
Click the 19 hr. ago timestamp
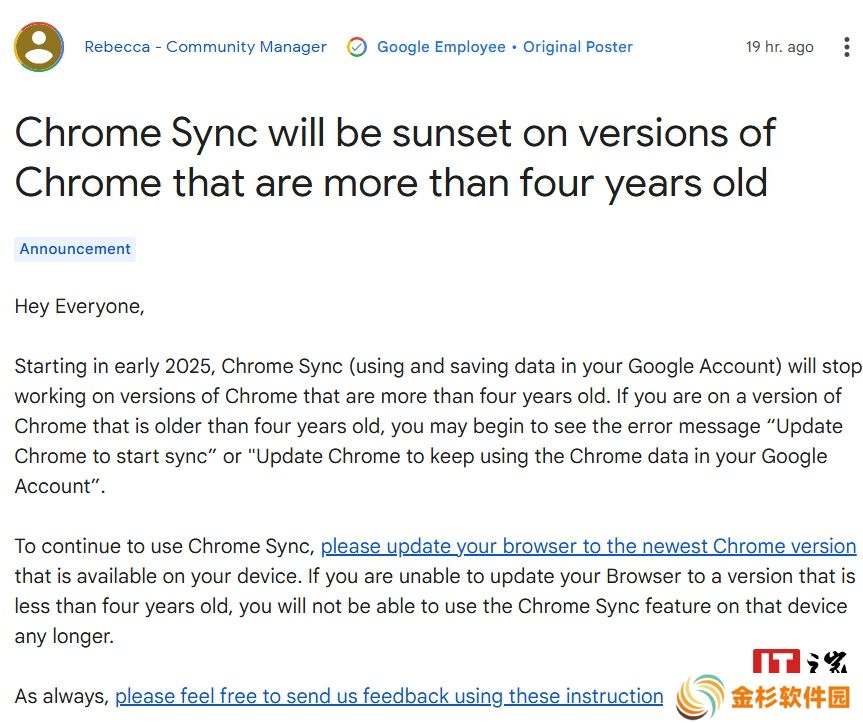pyautogui.click(x=779, y=47)
